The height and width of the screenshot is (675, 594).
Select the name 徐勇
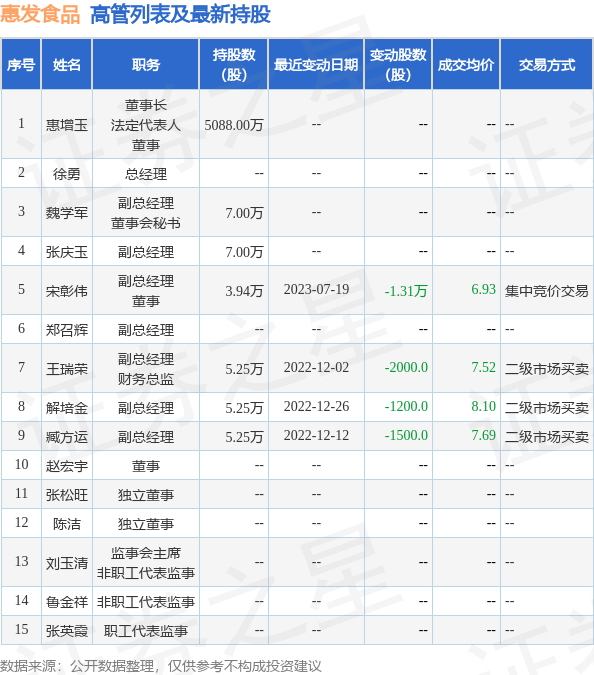pyautogui.click(x=67, y=173)
